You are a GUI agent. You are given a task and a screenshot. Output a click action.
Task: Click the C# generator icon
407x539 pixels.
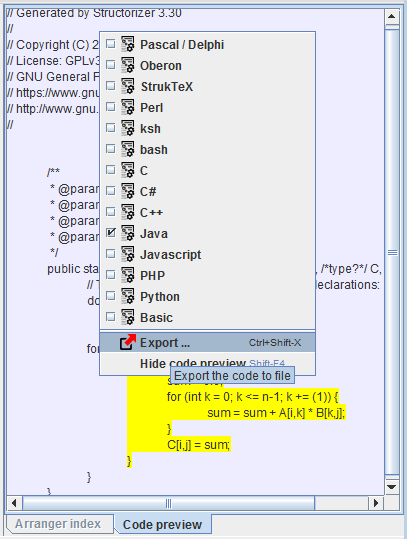click(x=128, y=191)
